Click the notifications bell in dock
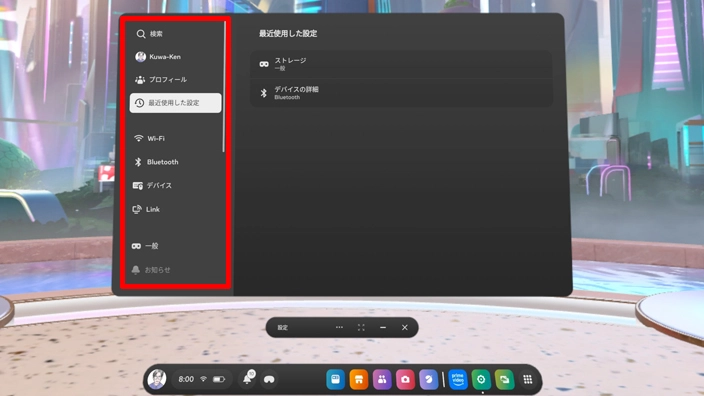Viewport: 704px width, 396px height. (x=248, y=378)
